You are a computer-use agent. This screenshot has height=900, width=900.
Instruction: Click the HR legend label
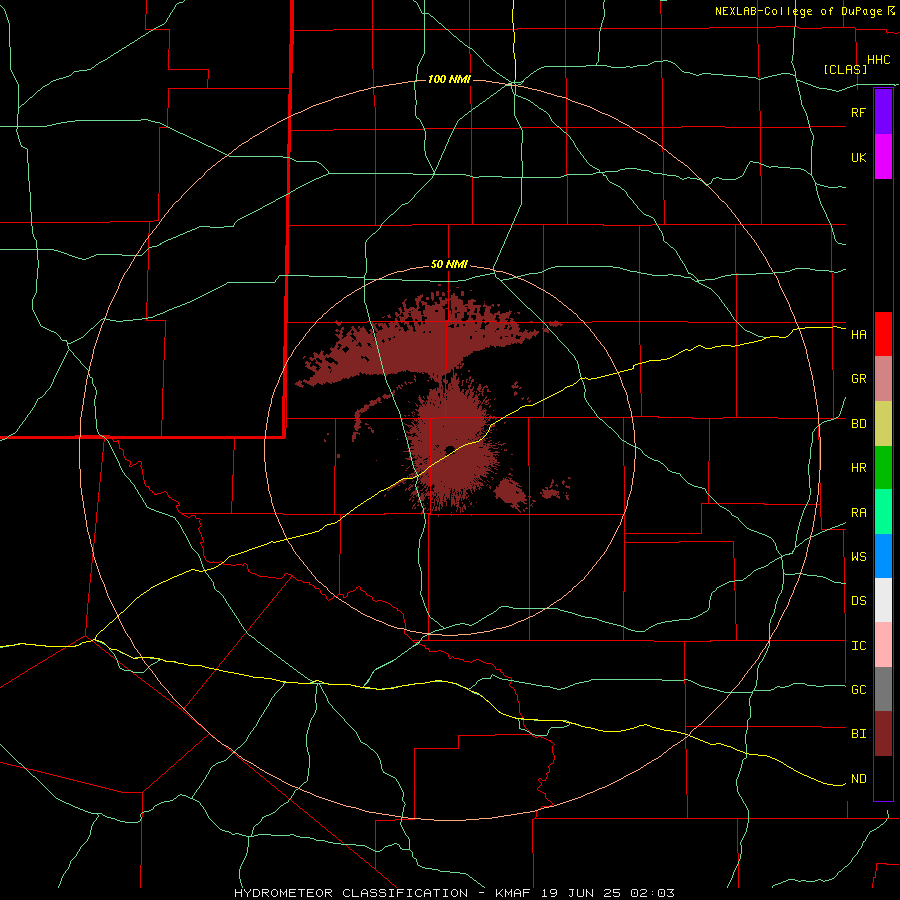click(858, 468)
